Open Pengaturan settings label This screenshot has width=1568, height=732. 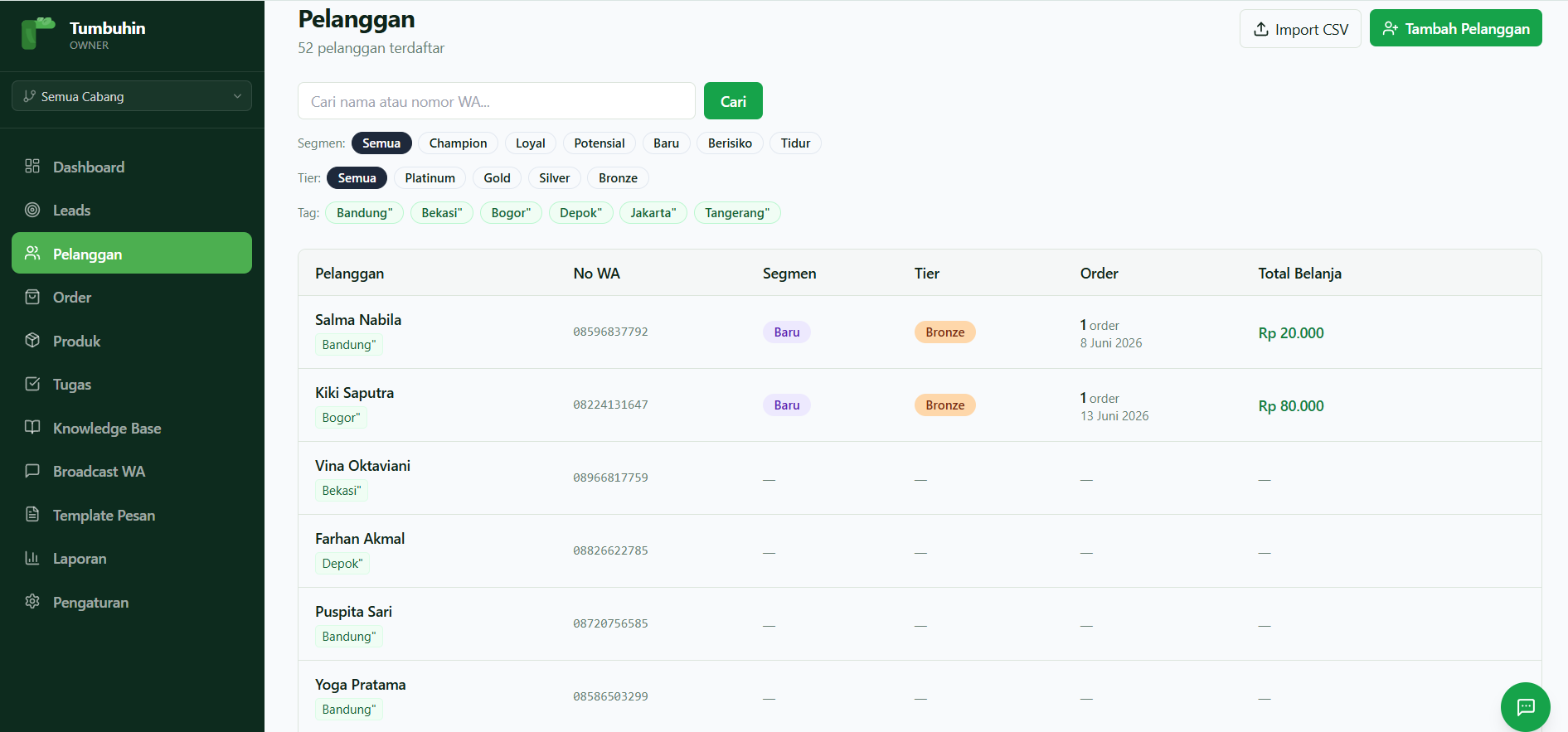[x=90, y=602]
